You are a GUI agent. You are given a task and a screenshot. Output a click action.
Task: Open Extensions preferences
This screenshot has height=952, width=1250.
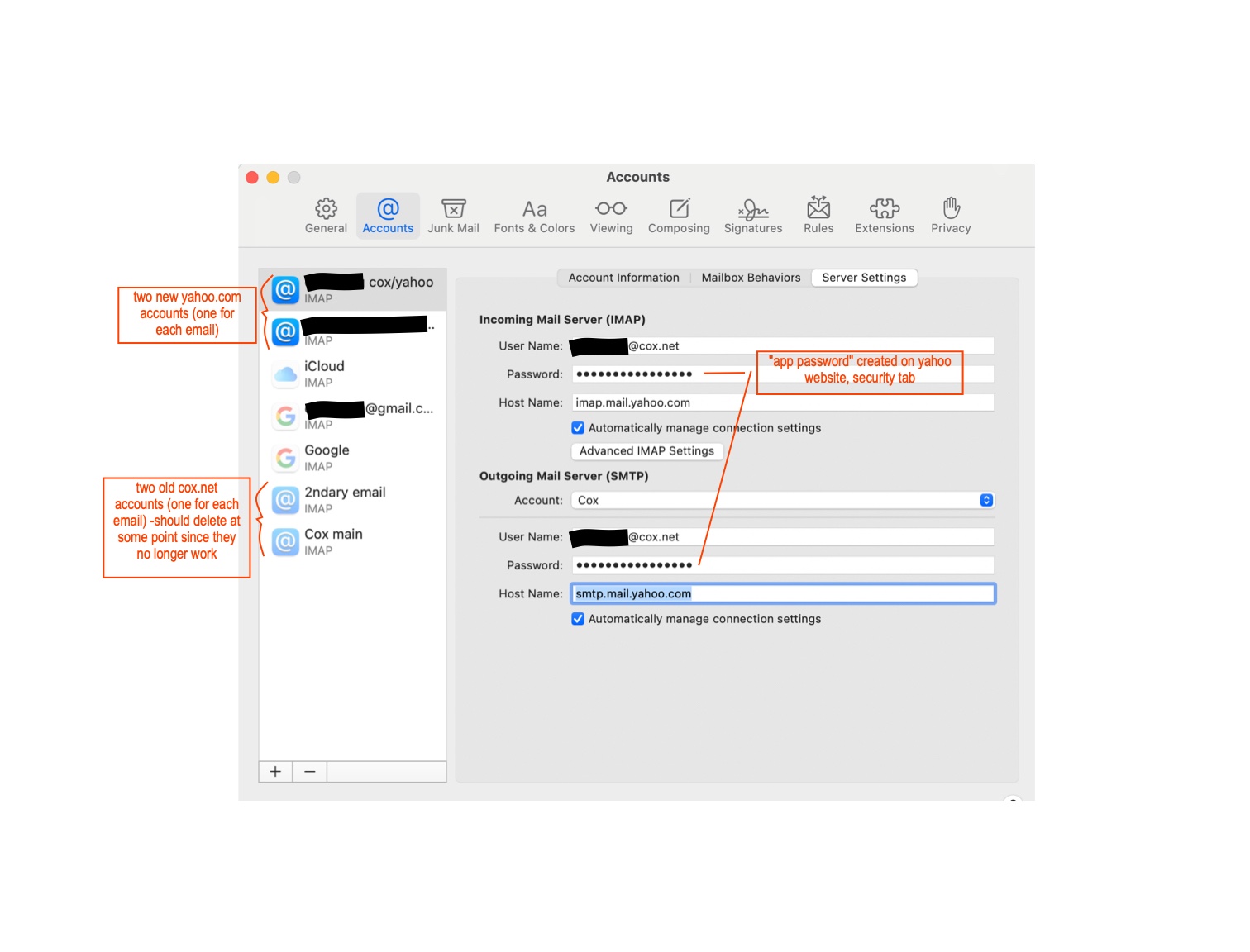tap(885, 216)
